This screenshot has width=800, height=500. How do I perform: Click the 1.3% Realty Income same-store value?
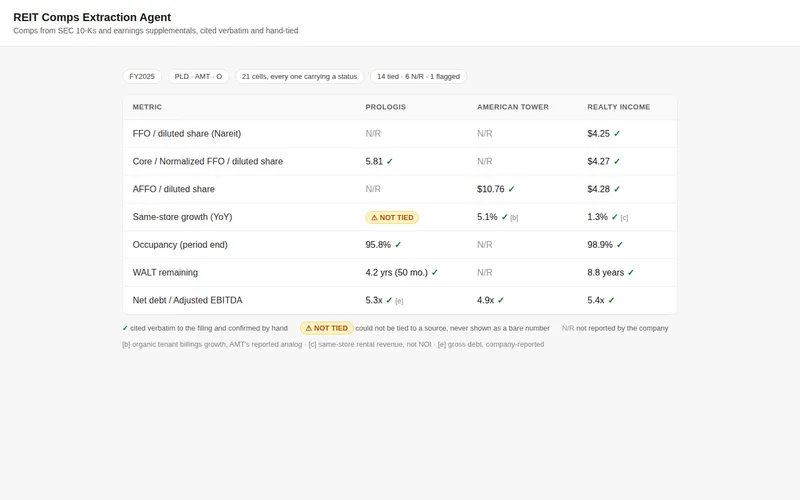tap(597, 217)
